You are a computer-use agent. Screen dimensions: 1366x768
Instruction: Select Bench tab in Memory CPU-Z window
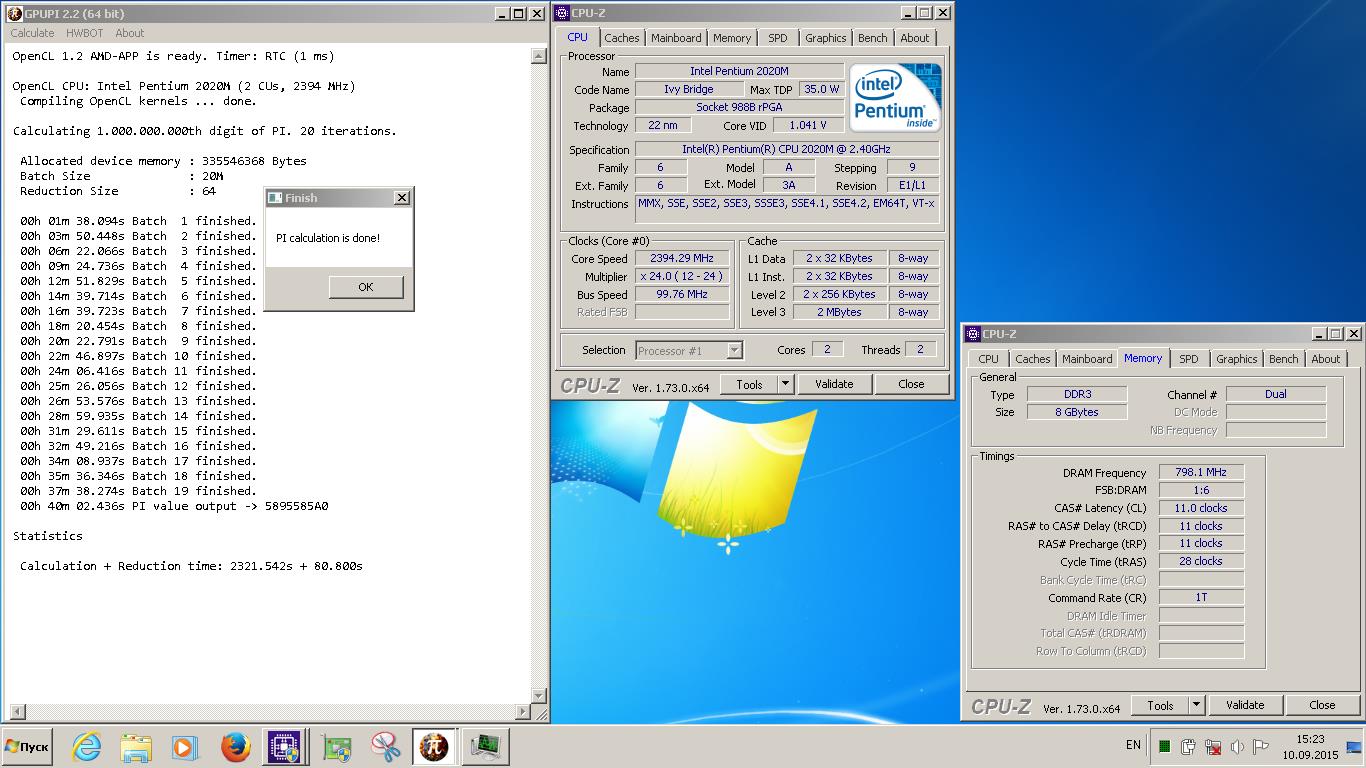pyautogui.click(x=1284, y=359)
